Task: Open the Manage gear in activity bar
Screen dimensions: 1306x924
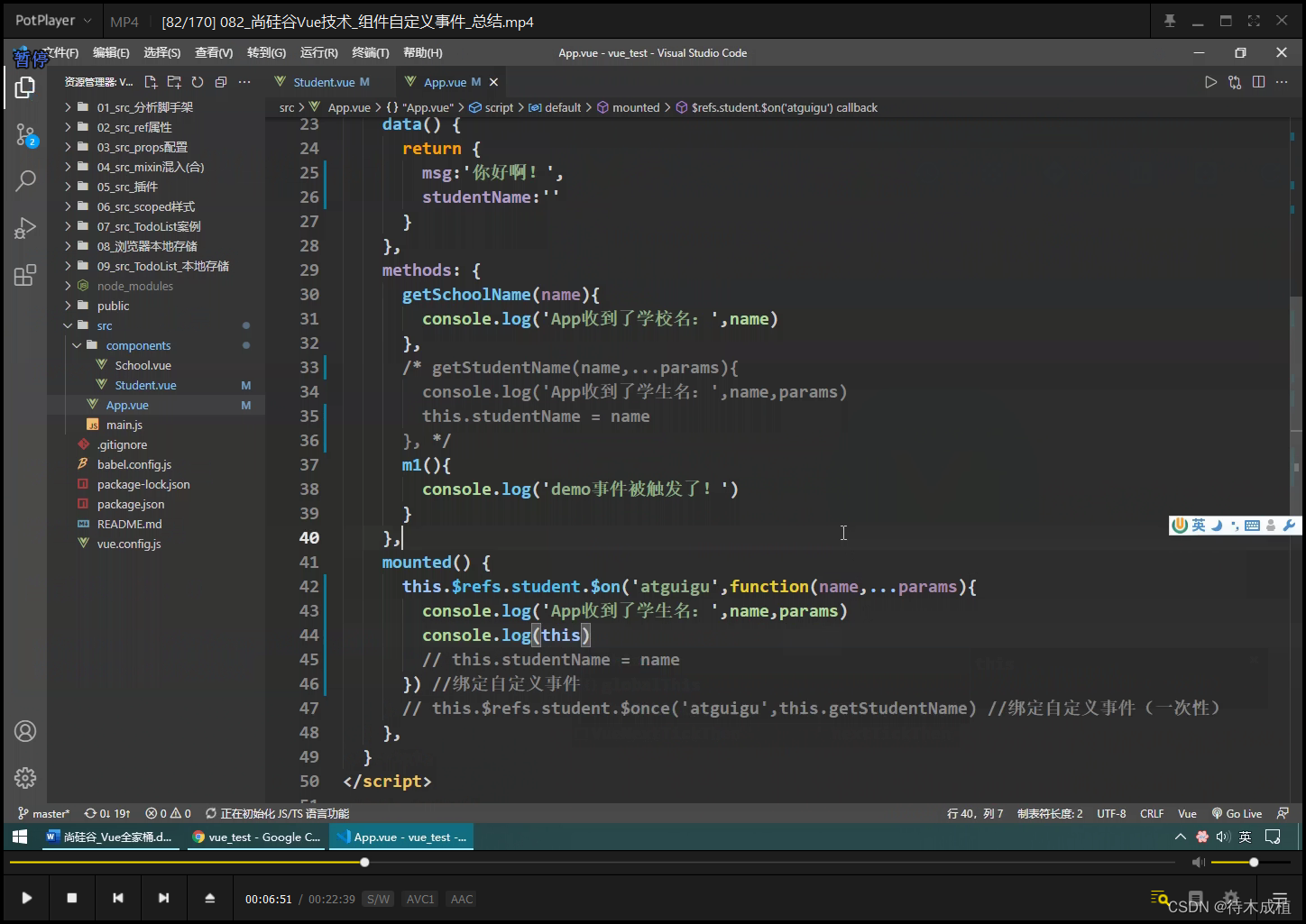Action: (25, 777)
